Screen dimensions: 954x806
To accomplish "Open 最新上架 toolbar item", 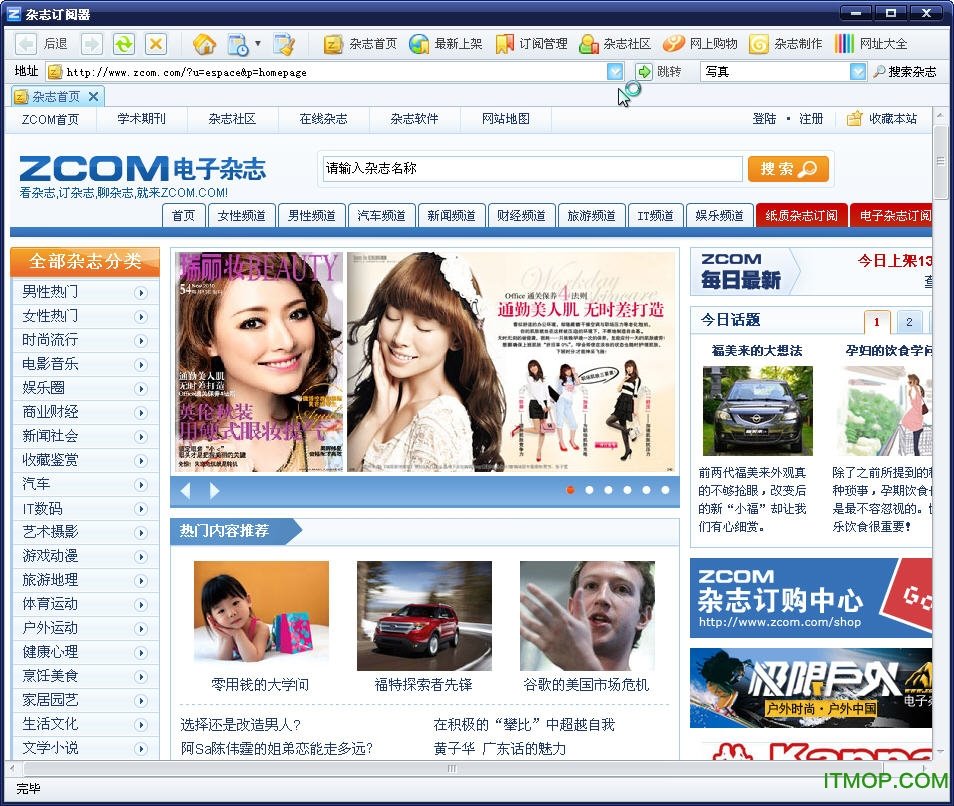I will 445,44.
